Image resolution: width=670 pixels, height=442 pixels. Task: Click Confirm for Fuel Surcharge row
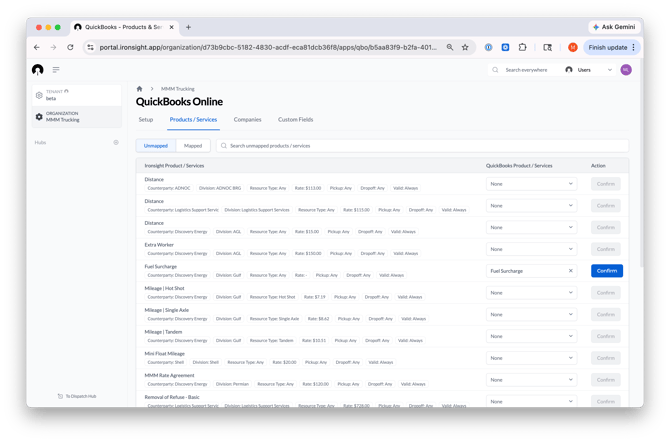[607, 271]
